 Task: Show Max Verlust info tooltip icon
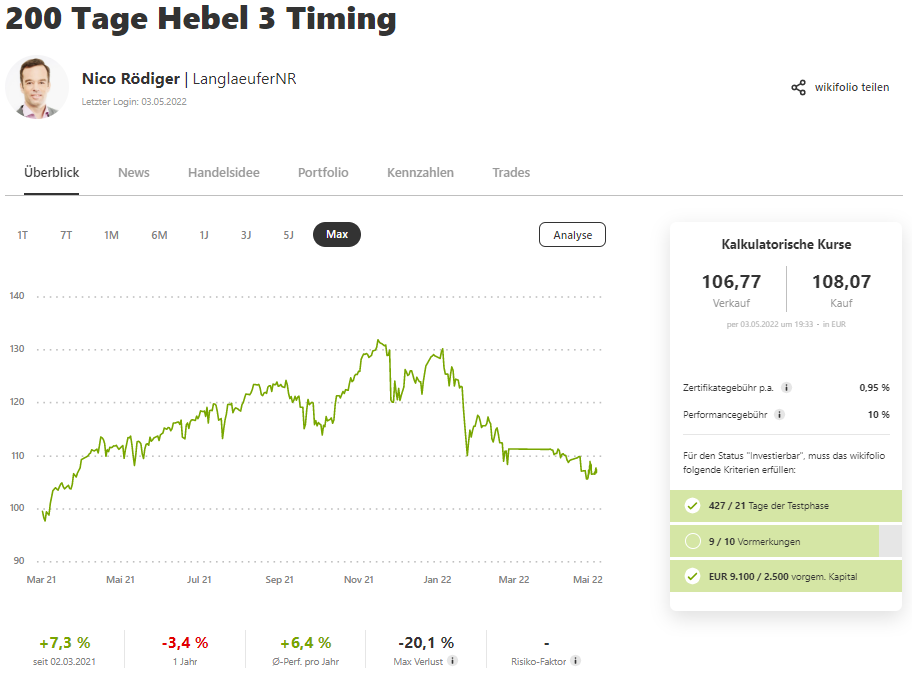(453, 661)
